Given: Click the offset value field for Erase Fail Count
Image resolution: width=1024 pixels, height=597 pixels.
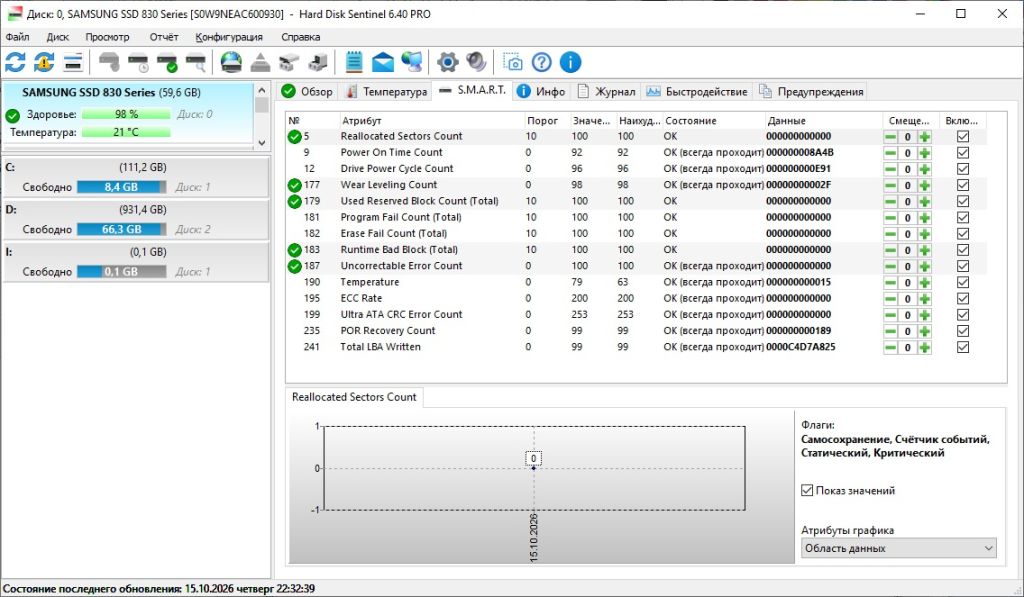Looking at the screenshot, I should coord(907,234).
